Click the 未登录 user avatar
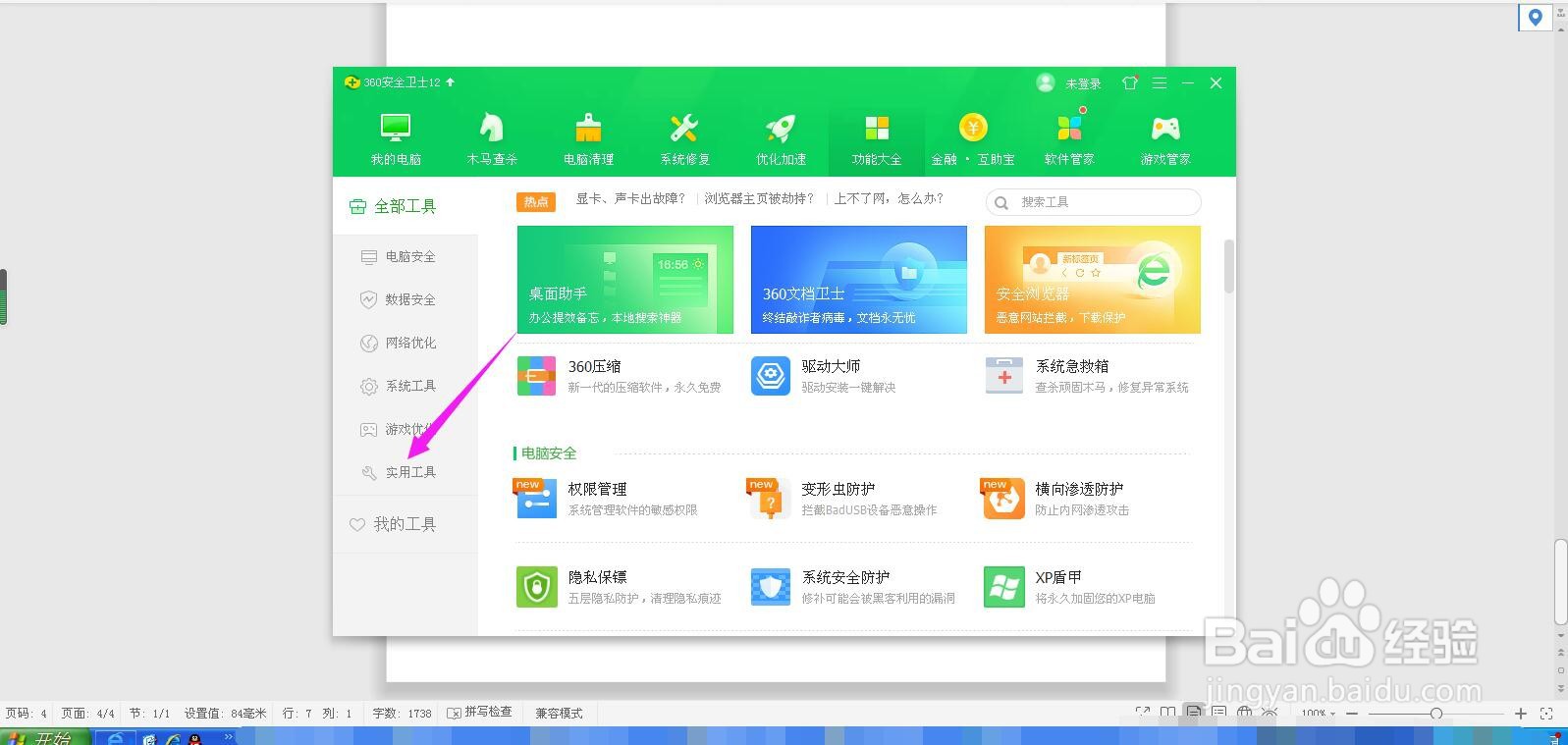The image size is (1568, 745). (1046, 83)
